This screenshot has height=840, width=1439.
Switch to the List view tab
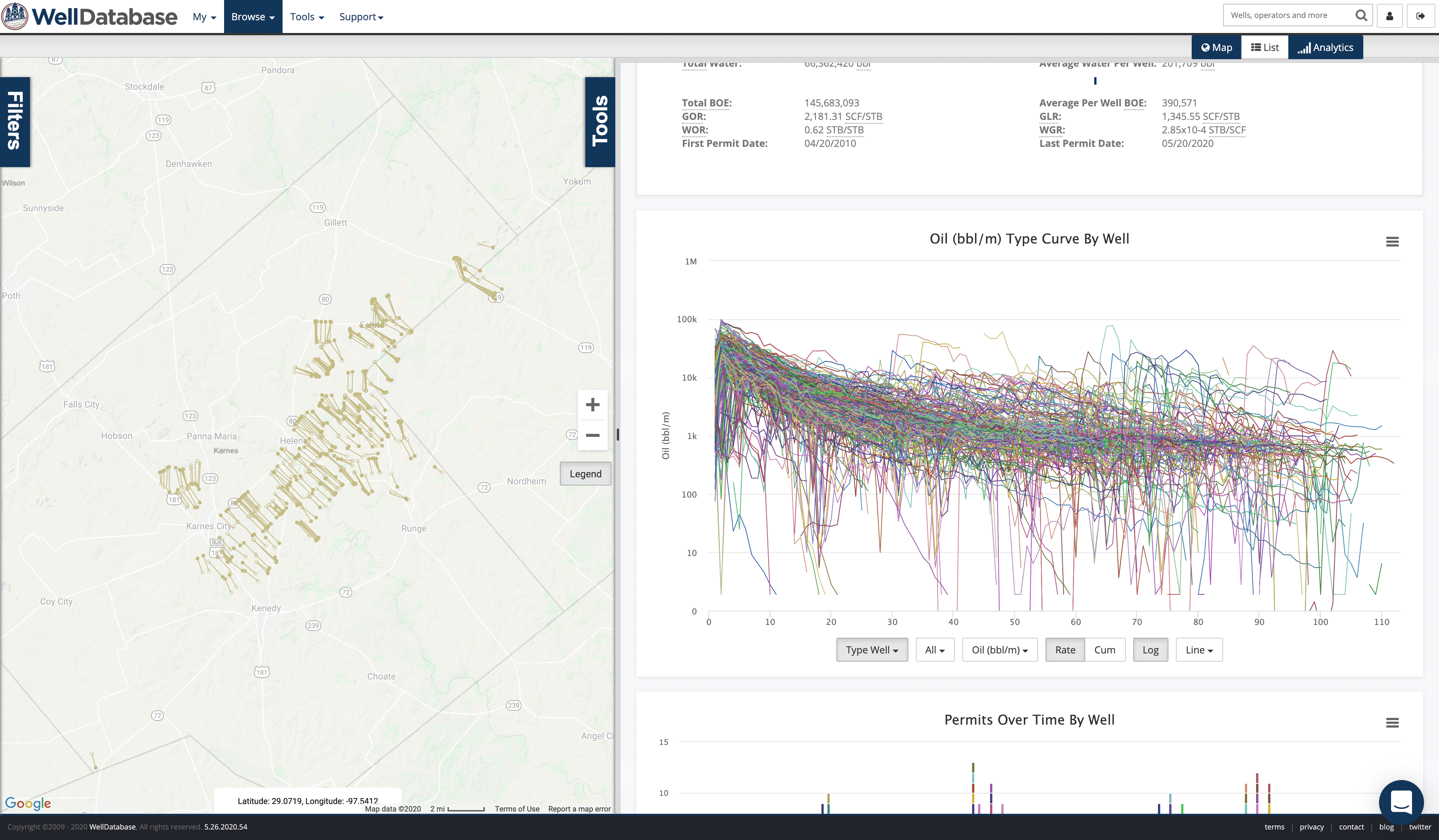1264,48
